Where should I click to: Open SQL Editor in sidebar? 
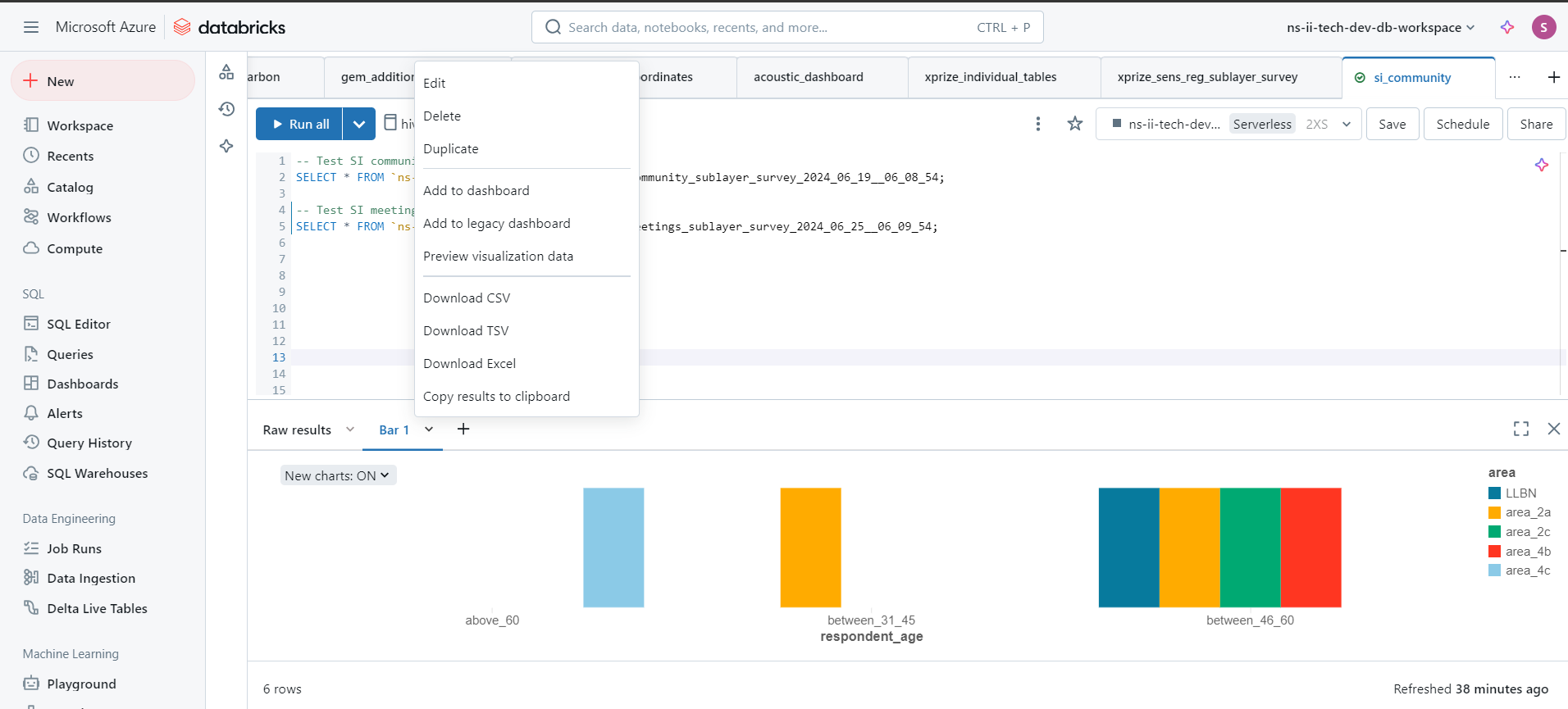(x=79, y=324)
